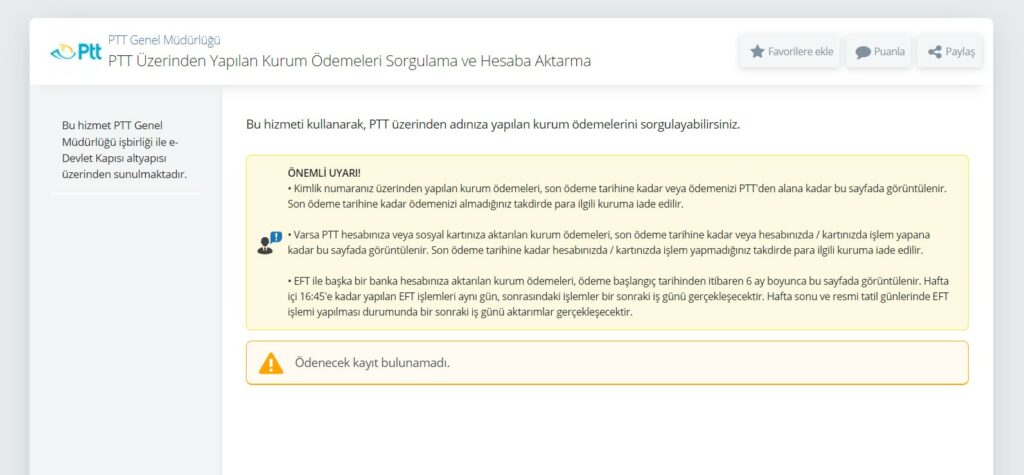Image resolution: width=1024 pixels, height=475 pixels.
Task: Share the page with Paylaş button
Action: 950,52
